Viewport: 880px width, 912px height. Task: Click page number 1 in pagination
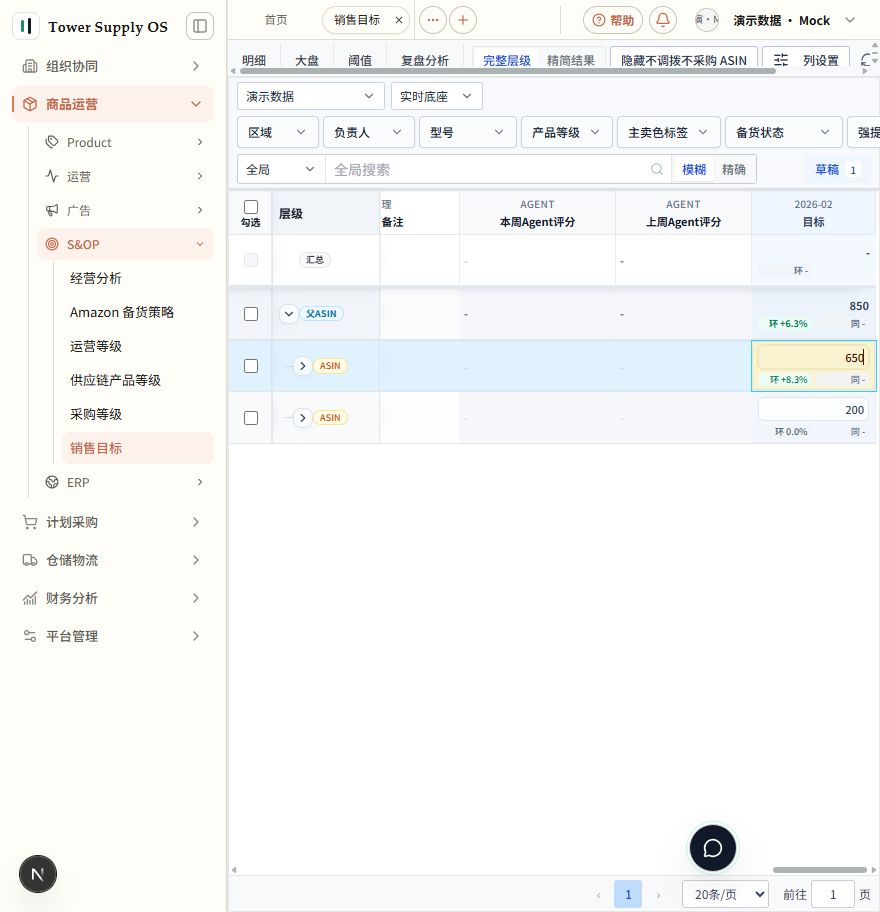point(628,895)
